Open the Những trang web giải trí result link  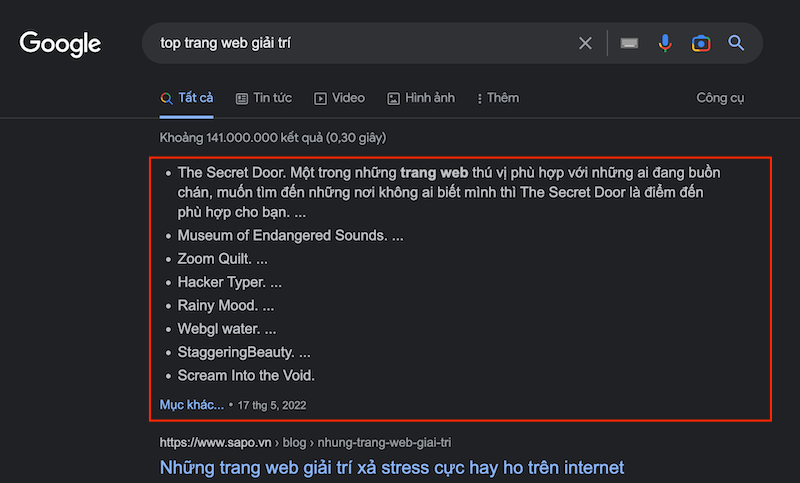391,468
